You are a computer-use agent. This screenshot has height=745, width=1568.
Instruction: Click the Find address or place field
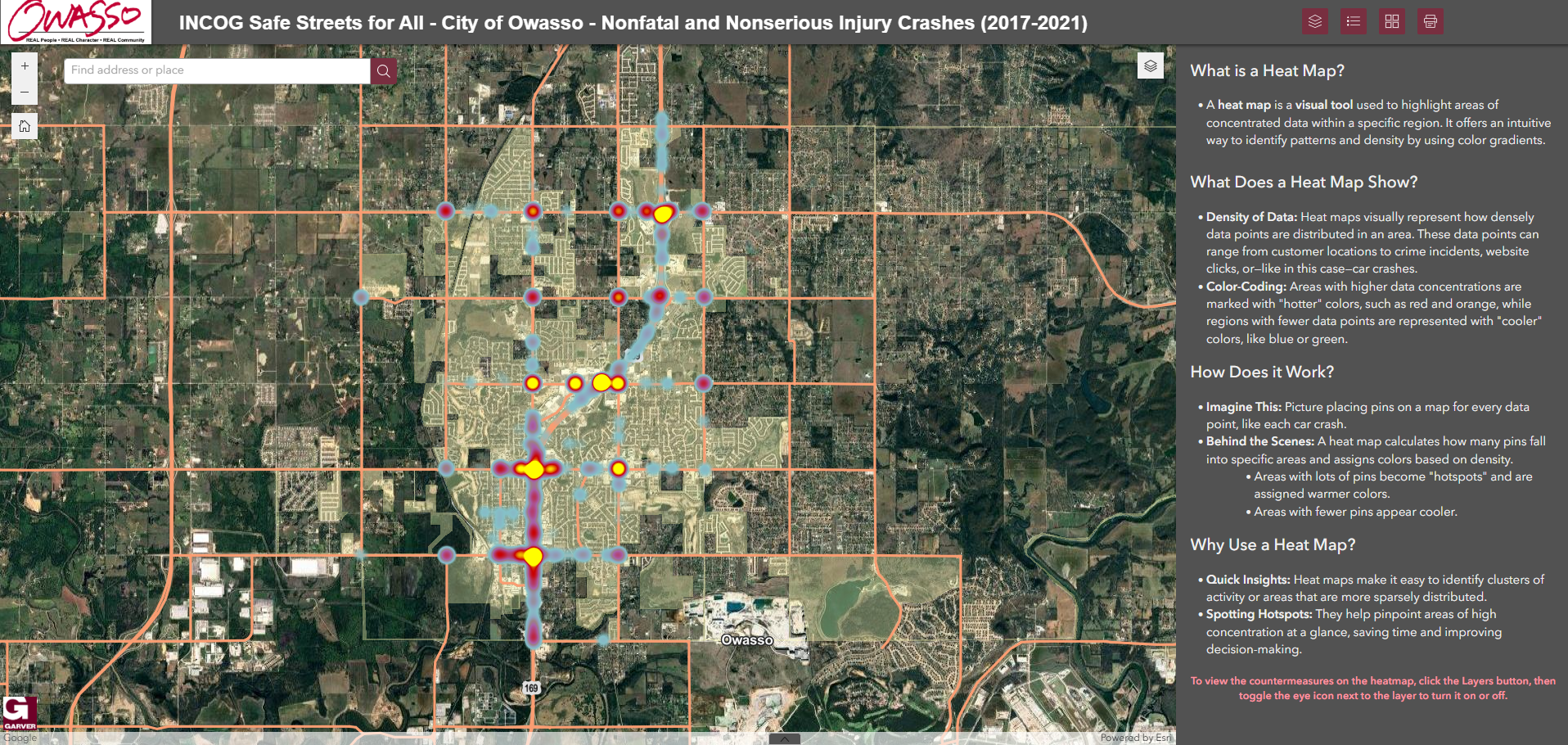tap(217, 70)
